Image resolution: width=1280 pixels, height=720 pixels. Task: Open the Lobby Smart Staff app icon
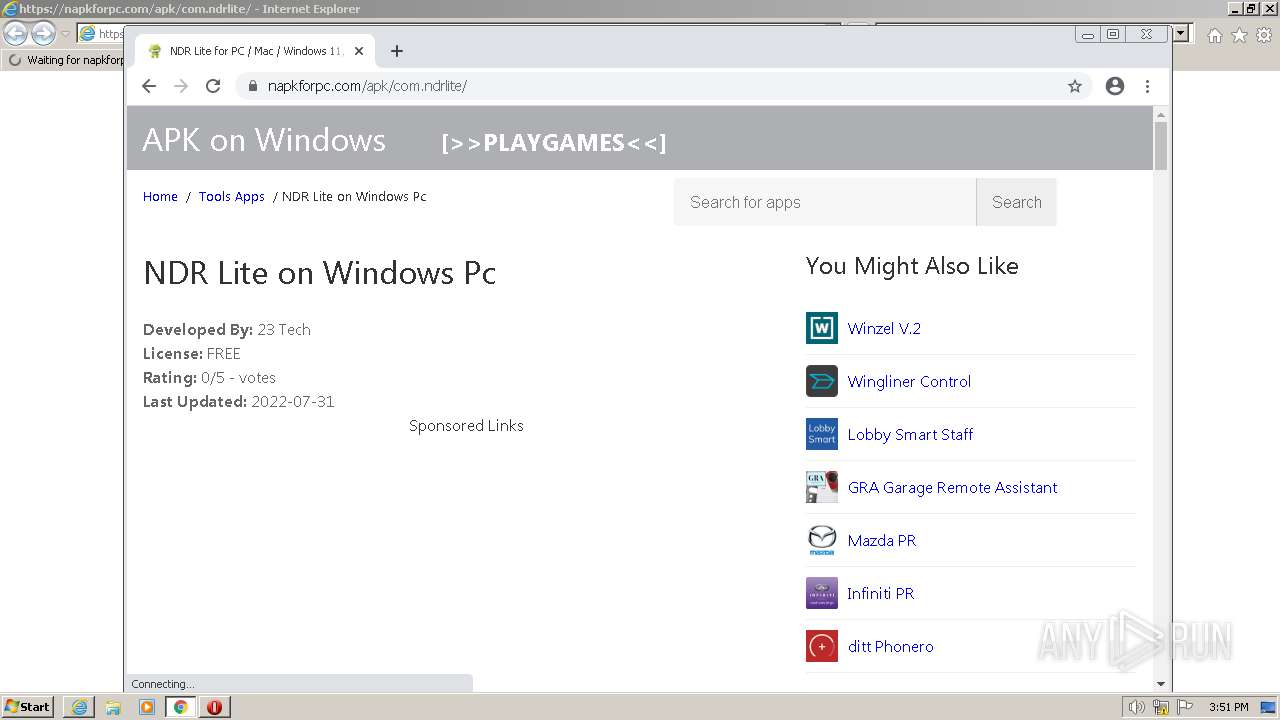coord(822,434)
